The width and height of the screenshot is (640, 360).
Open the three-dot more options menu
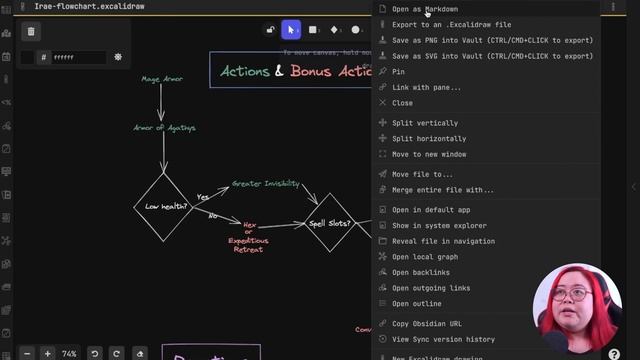(x=613, y=7)
